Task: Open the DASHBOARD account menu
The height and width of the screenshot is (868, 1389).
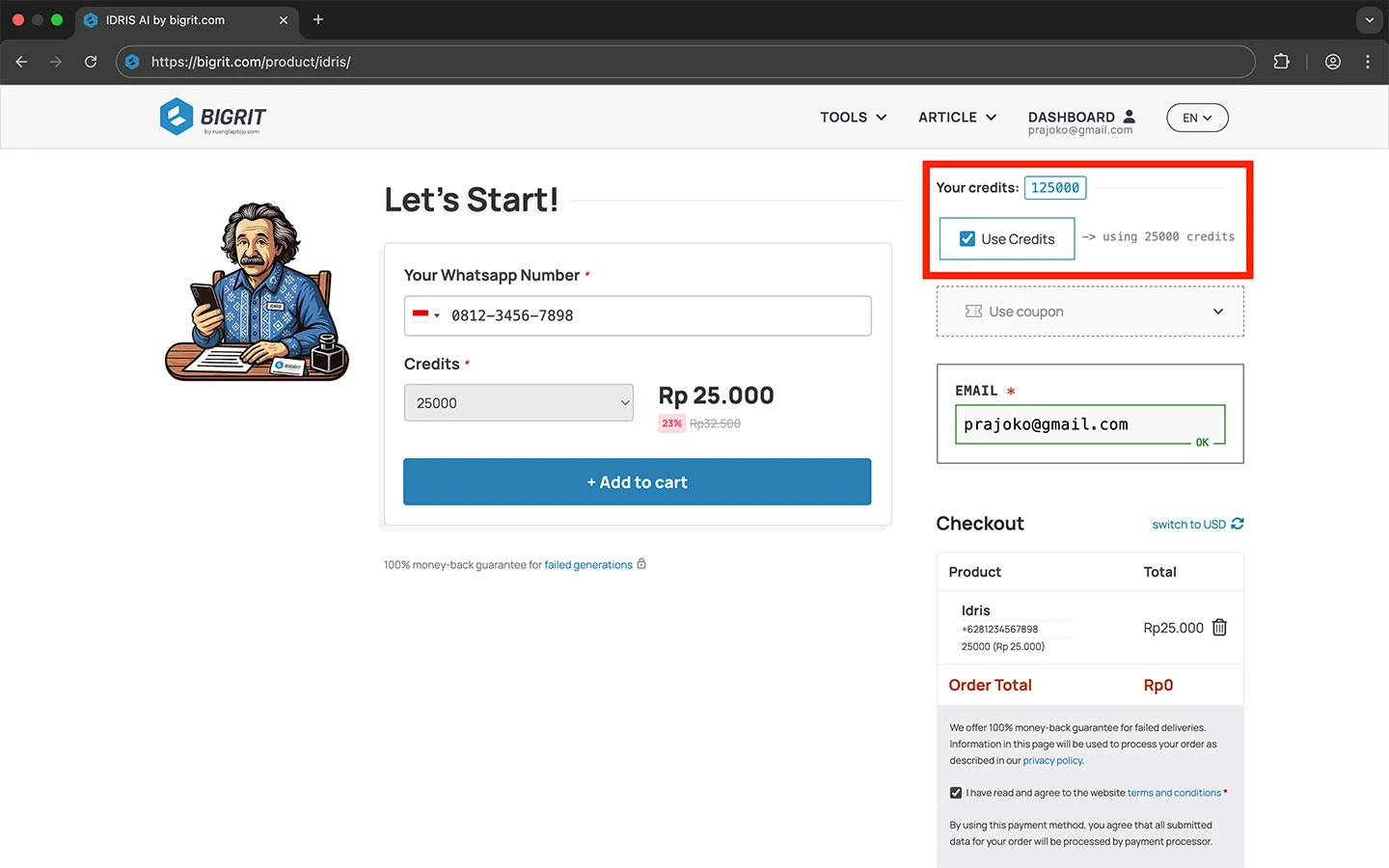Action: pos(1081,122)
